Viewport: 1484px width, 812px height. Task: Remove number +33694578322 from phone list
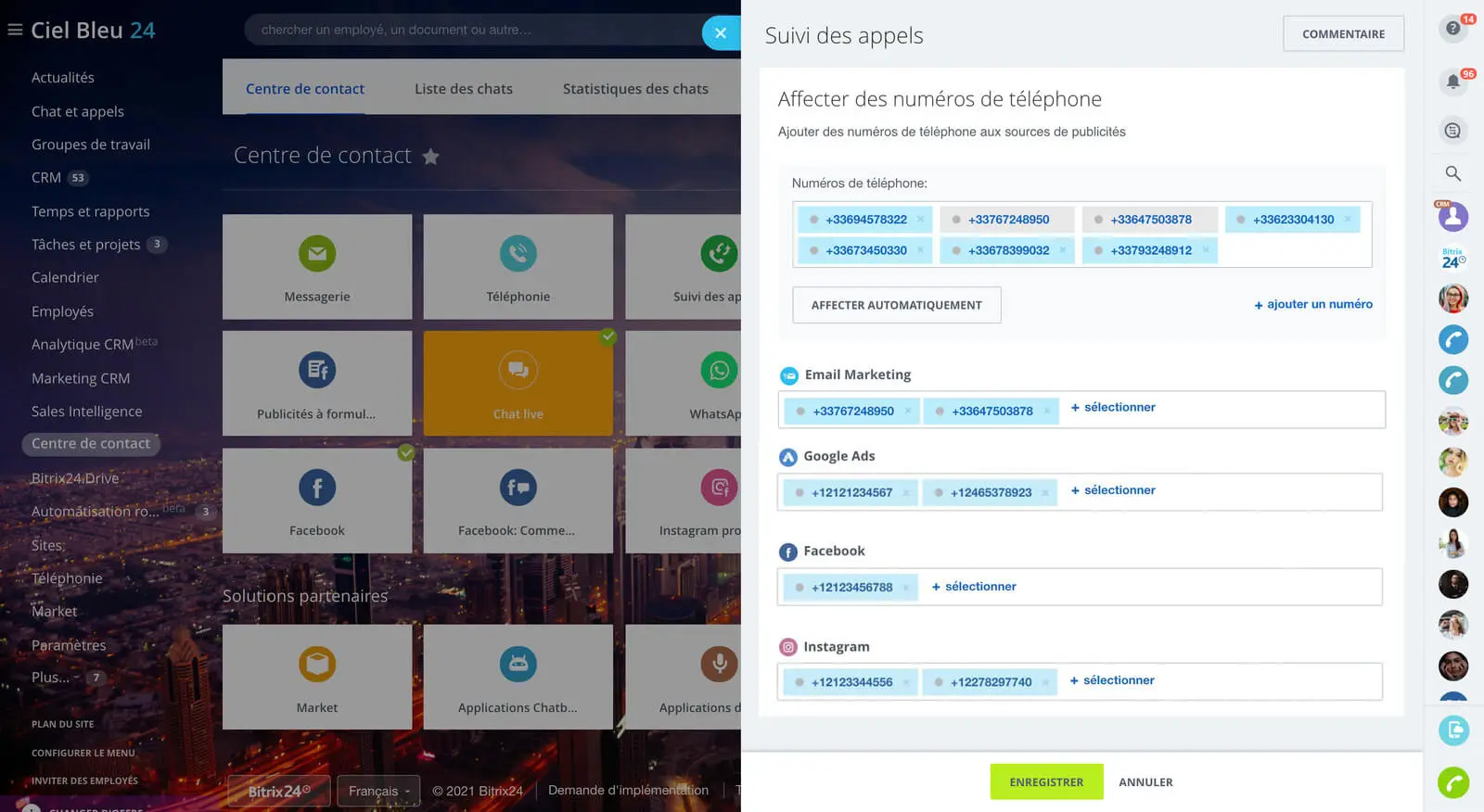920,220
